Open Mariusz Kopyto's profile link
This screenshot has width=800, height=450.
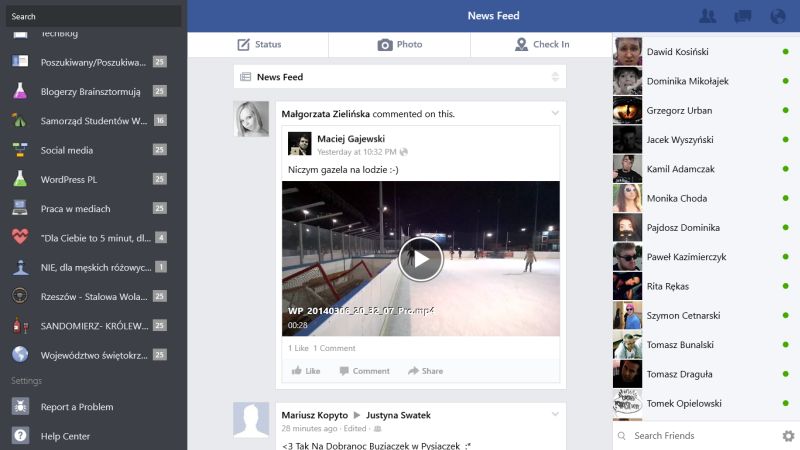point(314,415)
